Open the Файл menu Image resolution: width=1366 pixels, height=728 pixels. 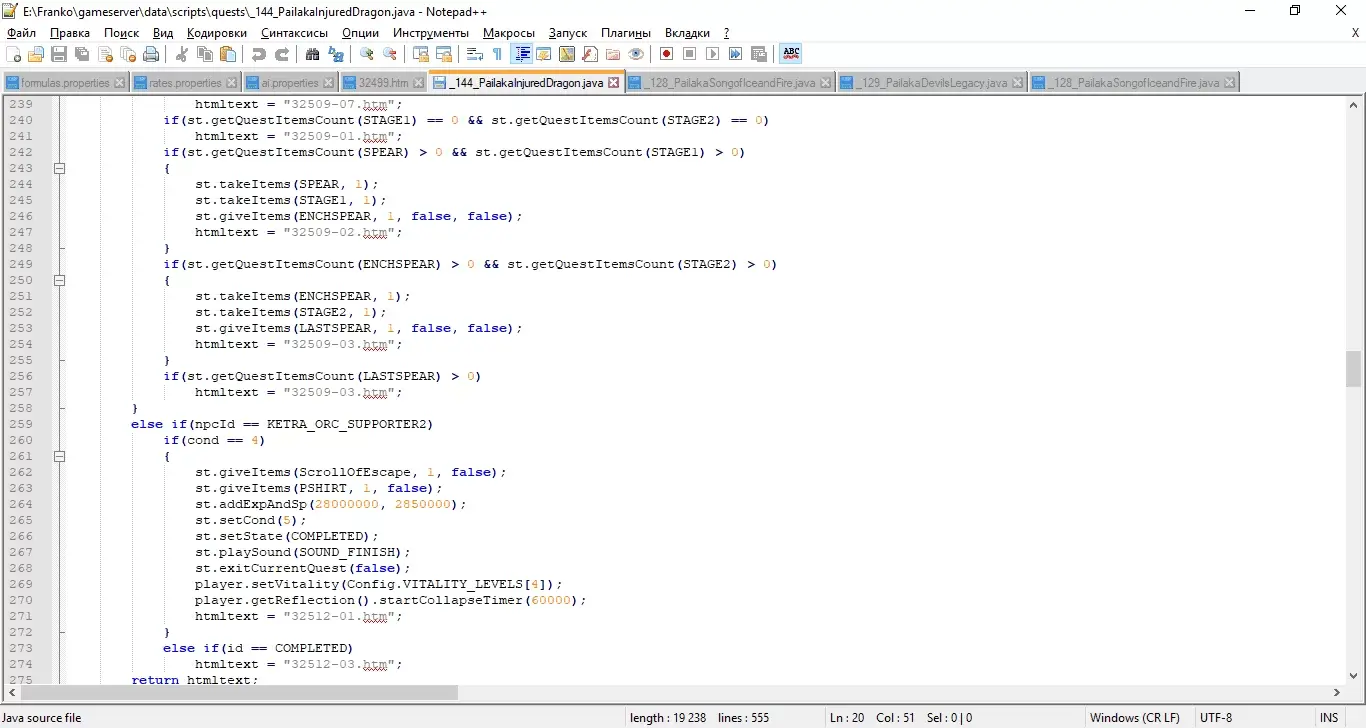(x=21, y=33)
